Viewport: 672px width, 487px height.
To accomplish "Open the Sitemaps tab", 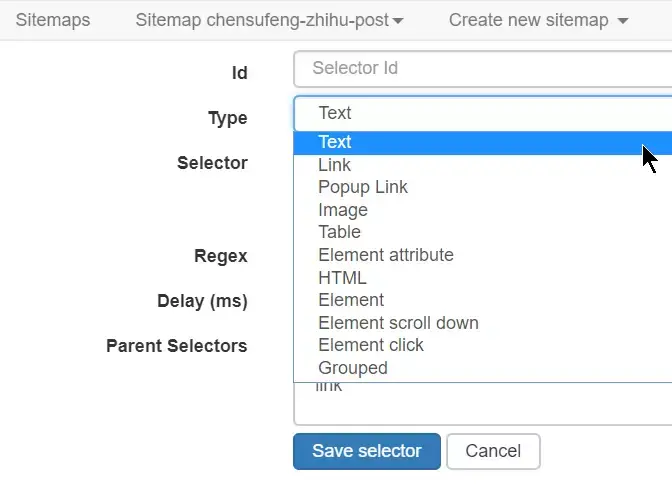I will tap(52, 20).
